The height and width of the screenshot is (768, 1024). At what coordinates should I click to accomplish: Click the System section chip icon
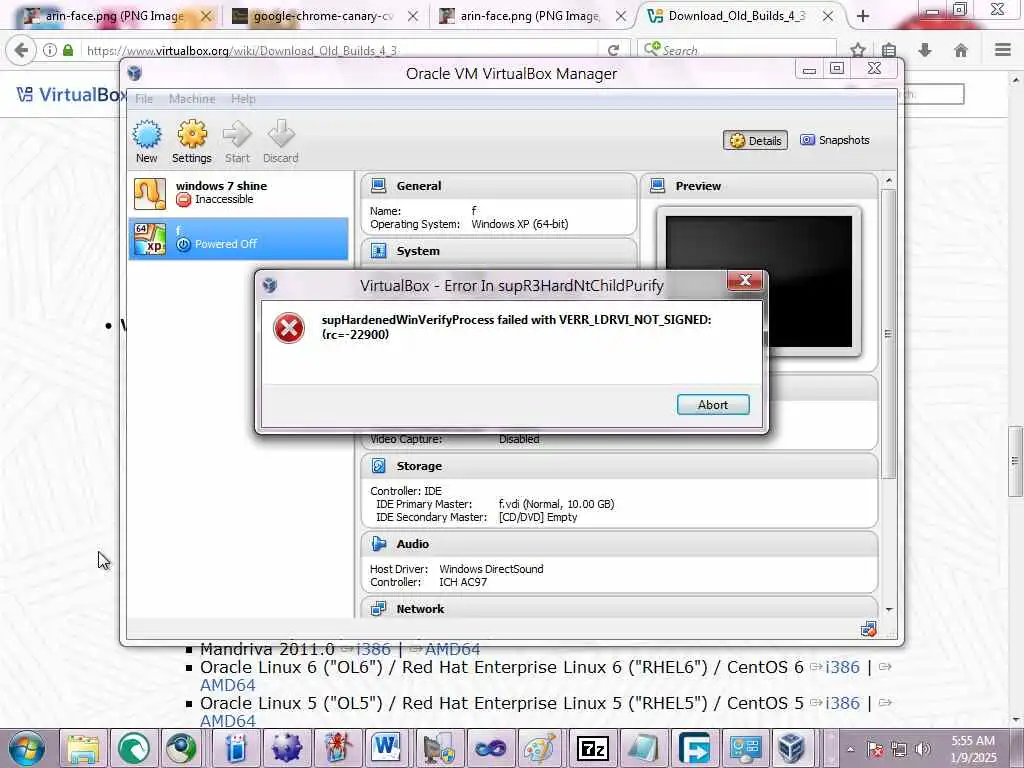(378, 251)
